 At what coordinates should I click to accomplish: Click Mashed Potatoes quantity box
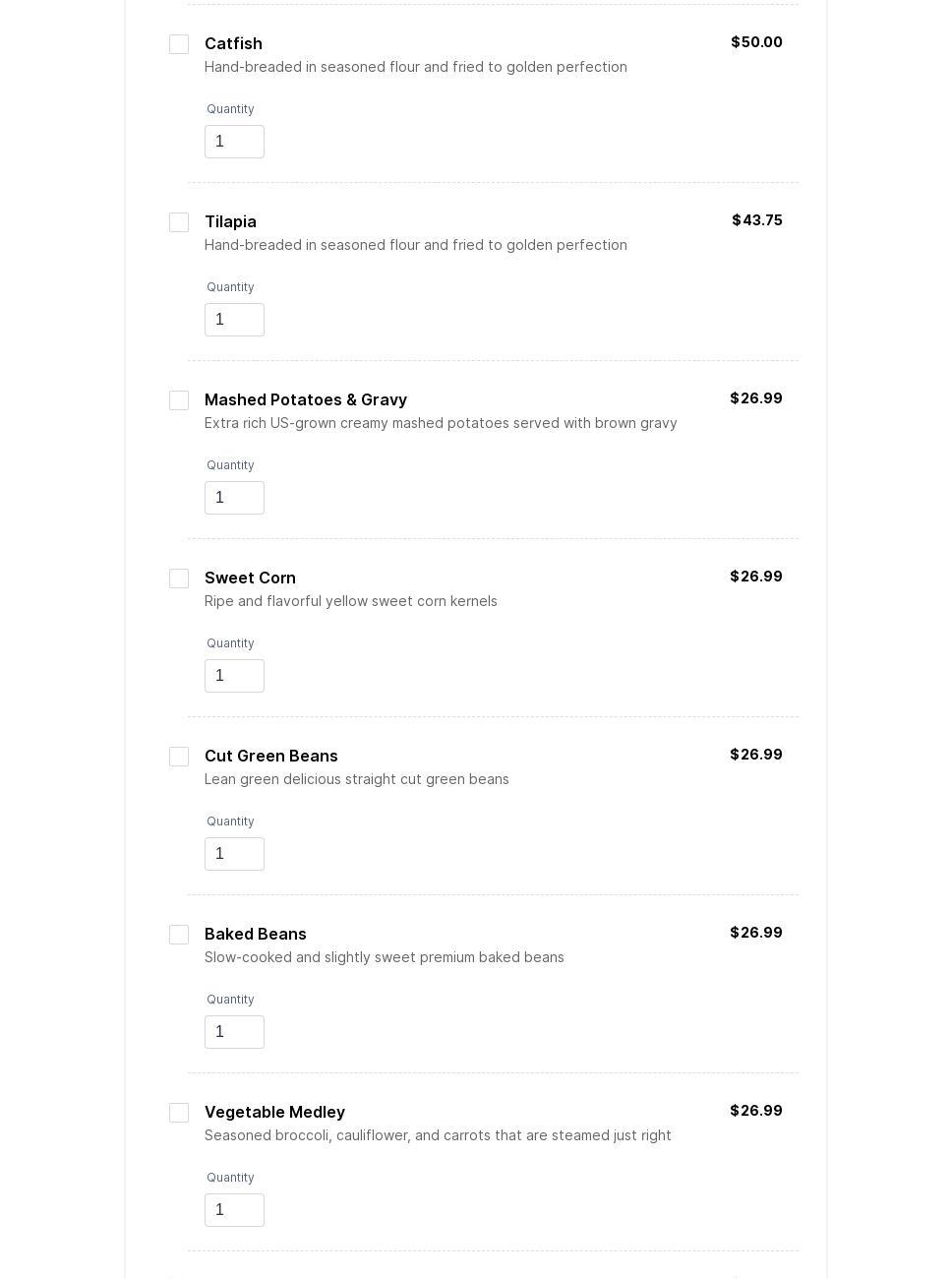tap(234, 498)
